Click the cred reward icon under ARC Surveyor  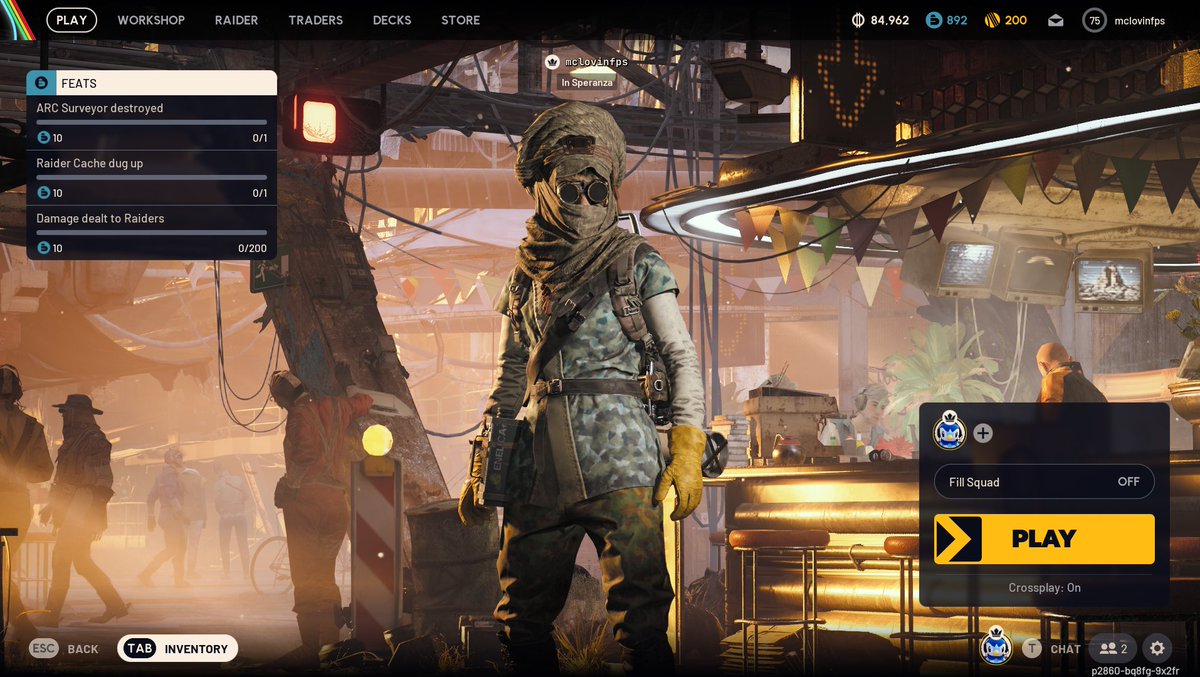click(x=43, y=138)
